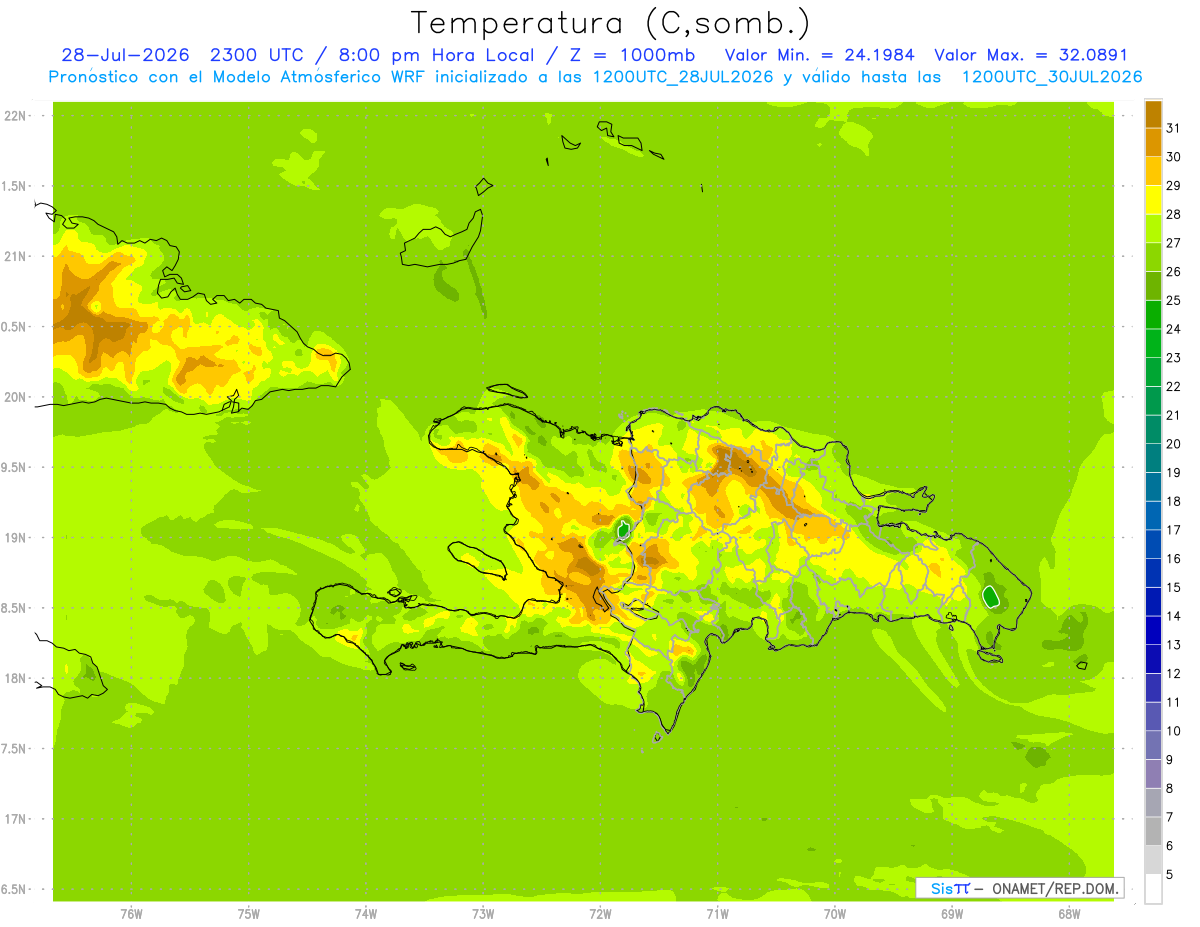The height and width of the screenshot is (927, 1200).
Task: Click legend value 28
Action: [1173, 214]
